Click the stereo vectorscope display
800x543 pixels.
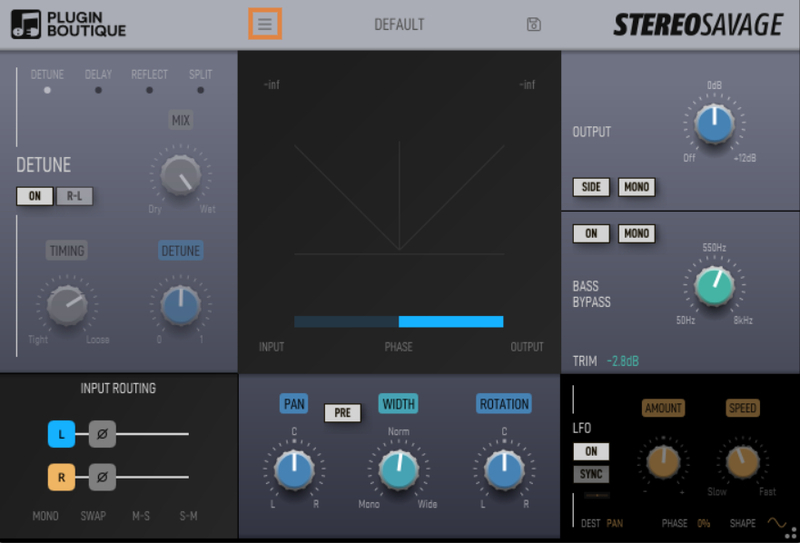tap(399, 198)
